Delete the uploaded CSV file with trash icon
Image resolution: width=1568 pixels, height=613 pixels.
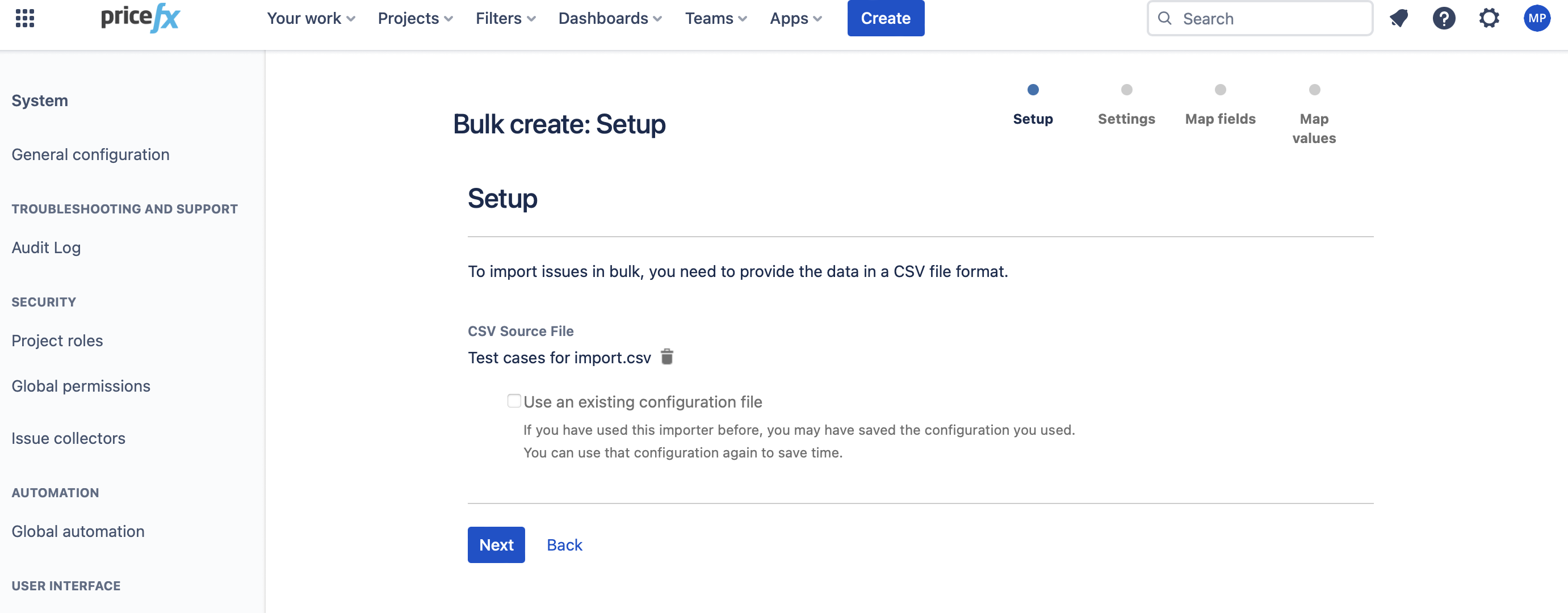click(667, 356)
